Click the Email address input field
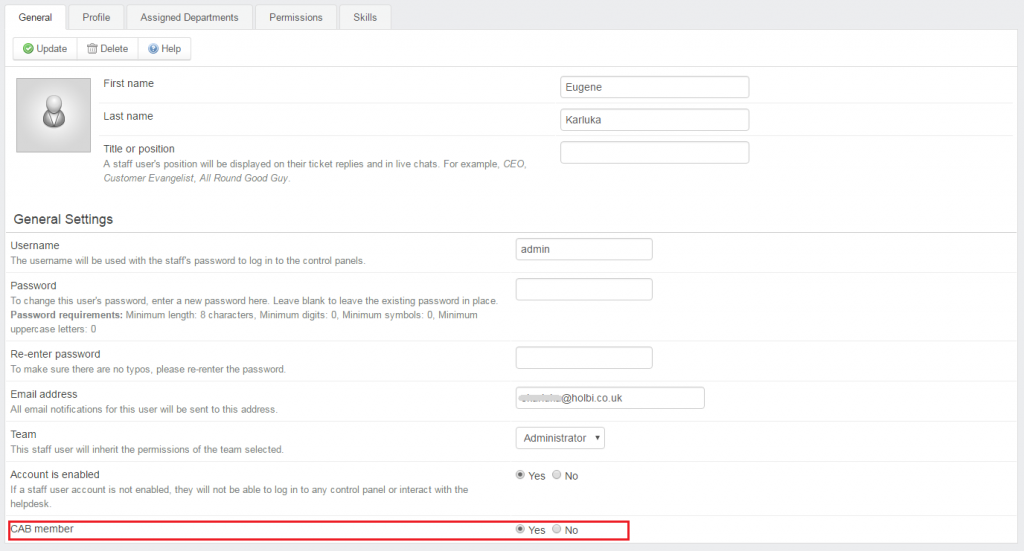Image resolution: width=1024 pixels, height=551 pixels. coord(610,398)
